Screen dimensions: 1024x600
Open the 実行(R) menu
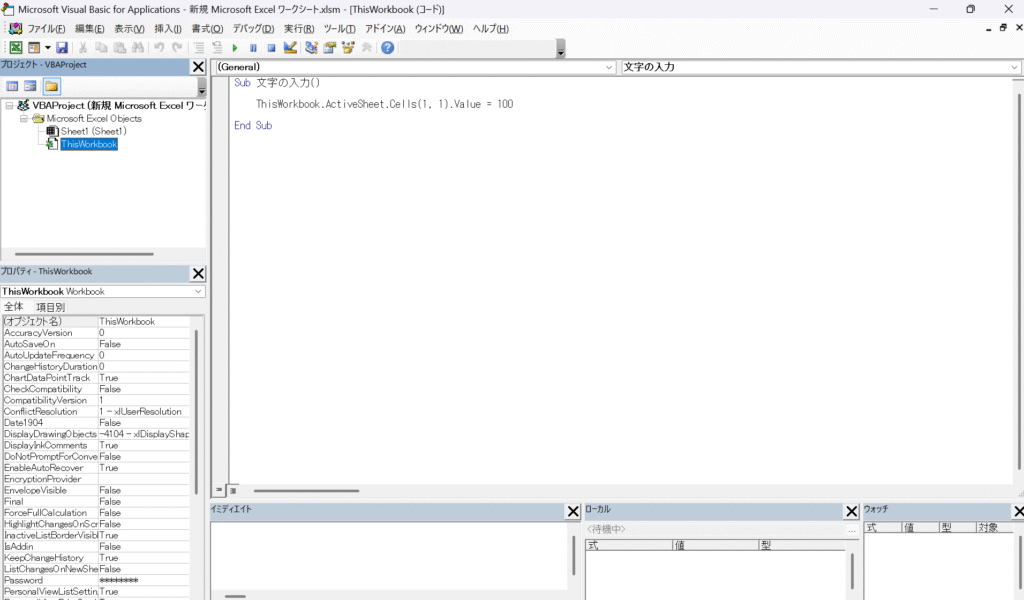299,29
